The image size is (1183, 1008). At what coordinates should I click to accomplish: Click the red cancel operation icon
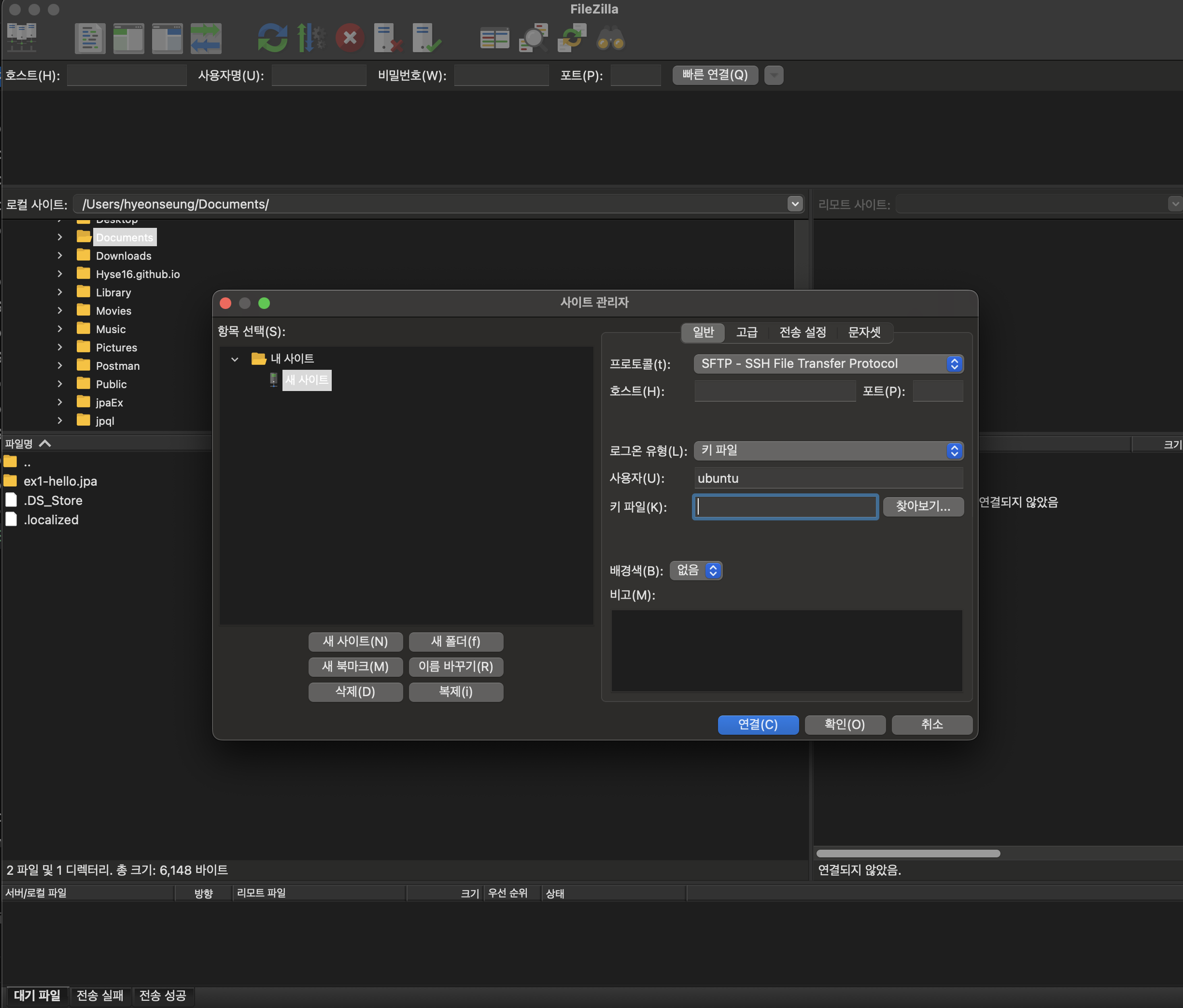click(350, 38)
